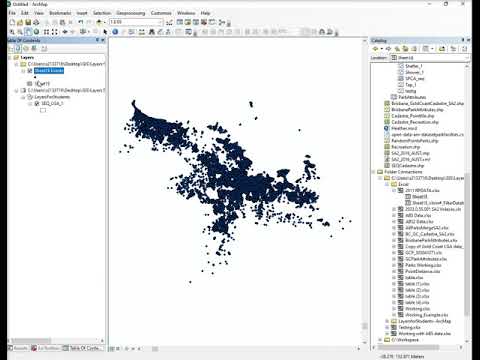480x360 pixels.
Task: Click the Open map document icon
Action: pyautogui.click(x=20, y=22)
